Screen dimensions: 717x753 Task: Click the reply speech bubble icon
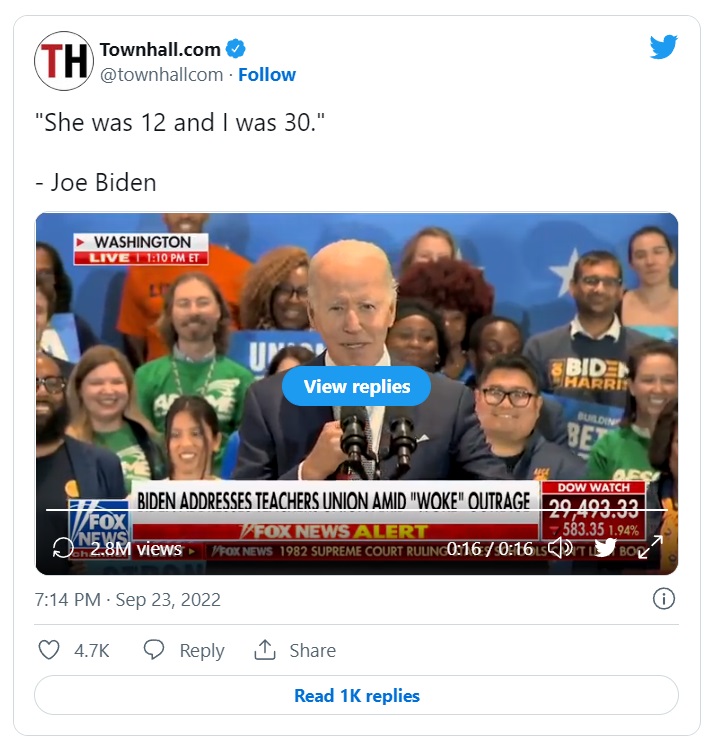tap(154, 650)
